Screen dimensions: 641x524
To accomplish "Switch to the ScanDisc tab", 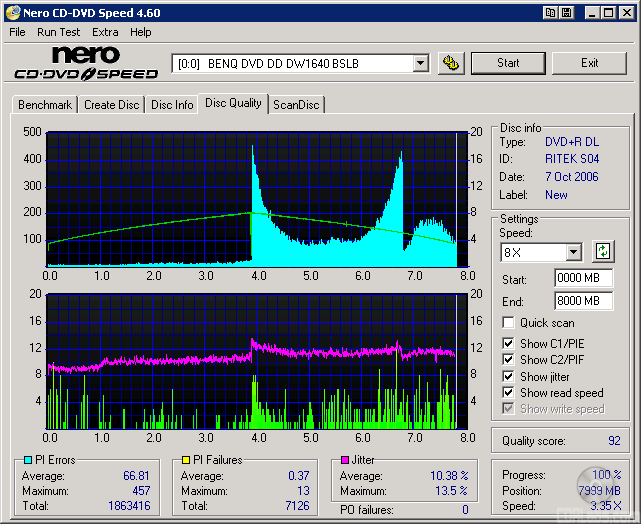I will (296, 105).
